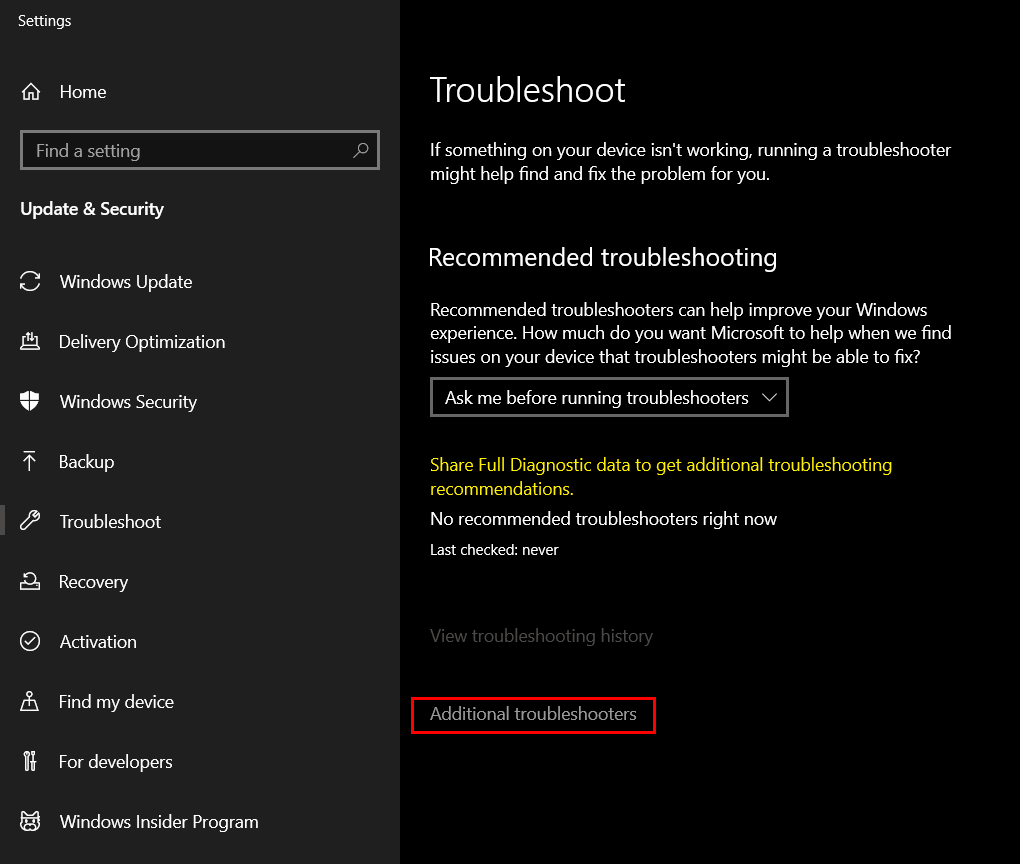
Task: Click the Recommended troubleshooting heading
Action: coord(602,258)
